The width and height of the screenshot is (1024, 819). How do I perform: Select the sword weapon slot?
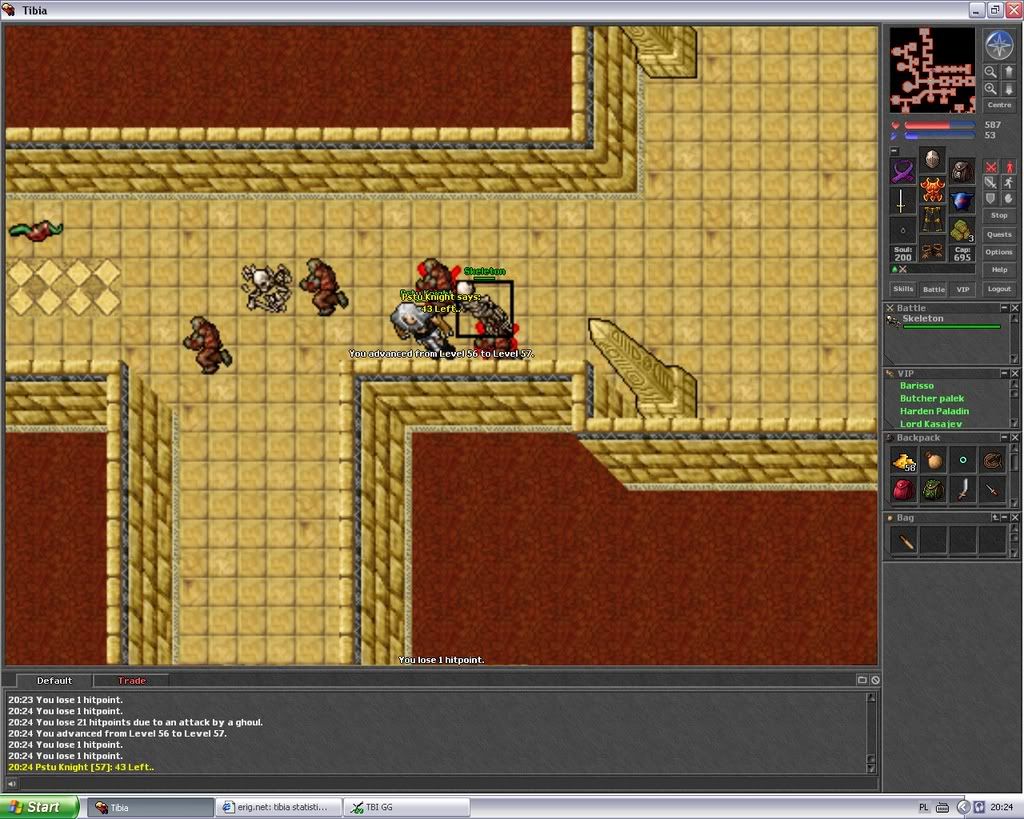pos(903,201)
